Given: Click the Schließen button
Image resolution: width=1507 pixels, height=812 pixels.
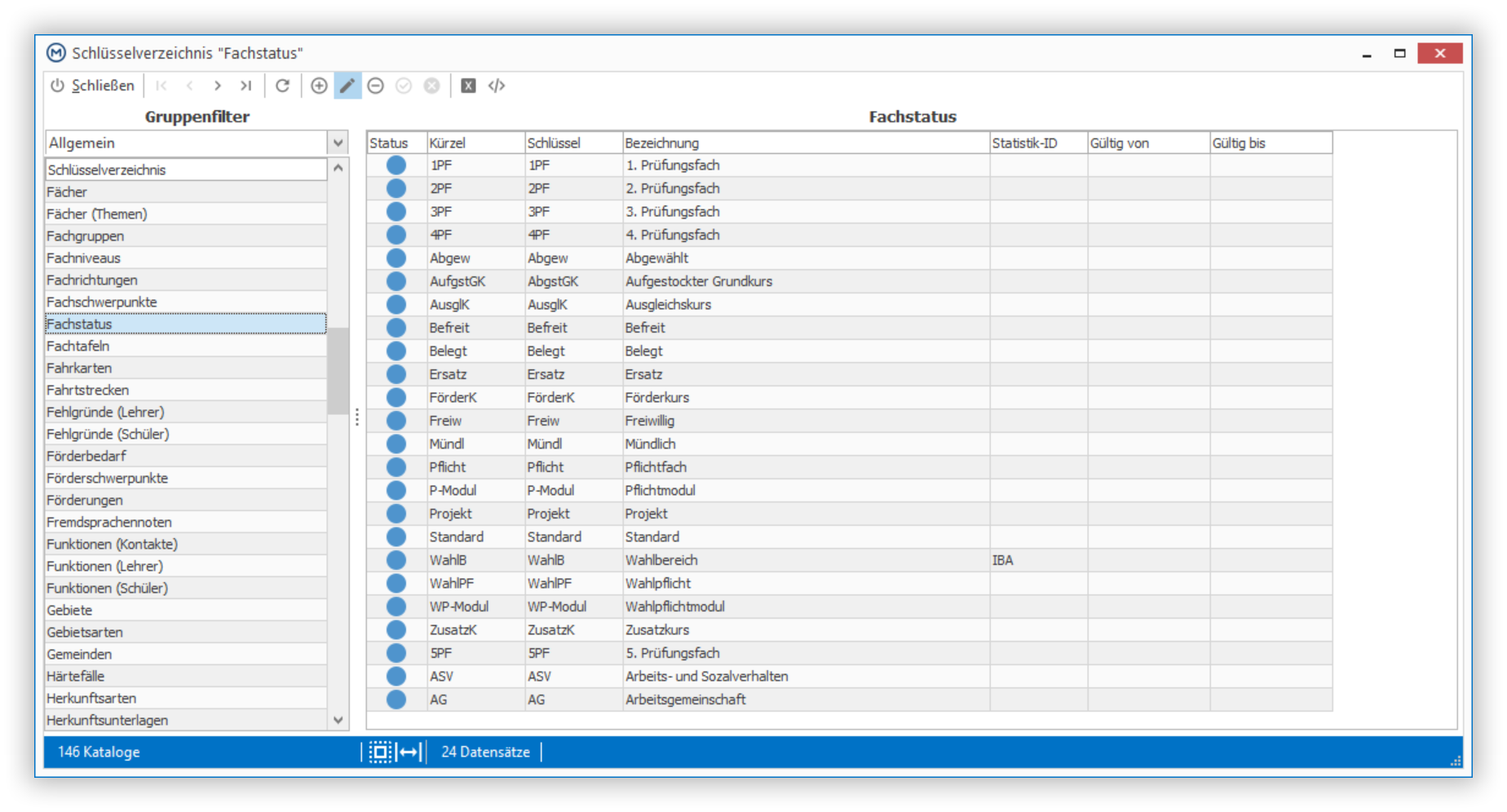Looking at the screenshot, I should 92,86.
